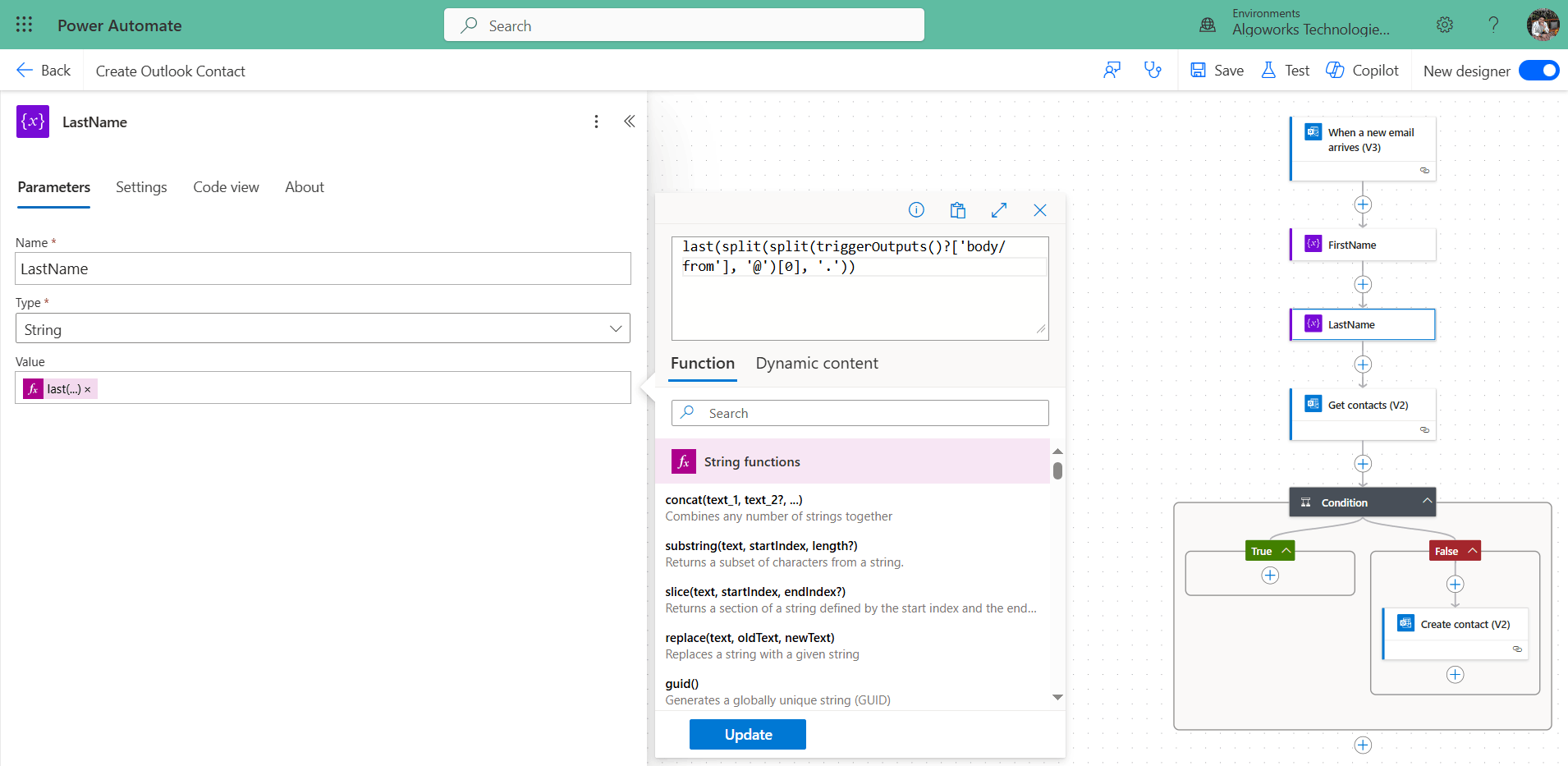Viewport: 1568px width, 766px height.
Task: Select the concat function
Action: pyautogui.click(x=852, y=507)
